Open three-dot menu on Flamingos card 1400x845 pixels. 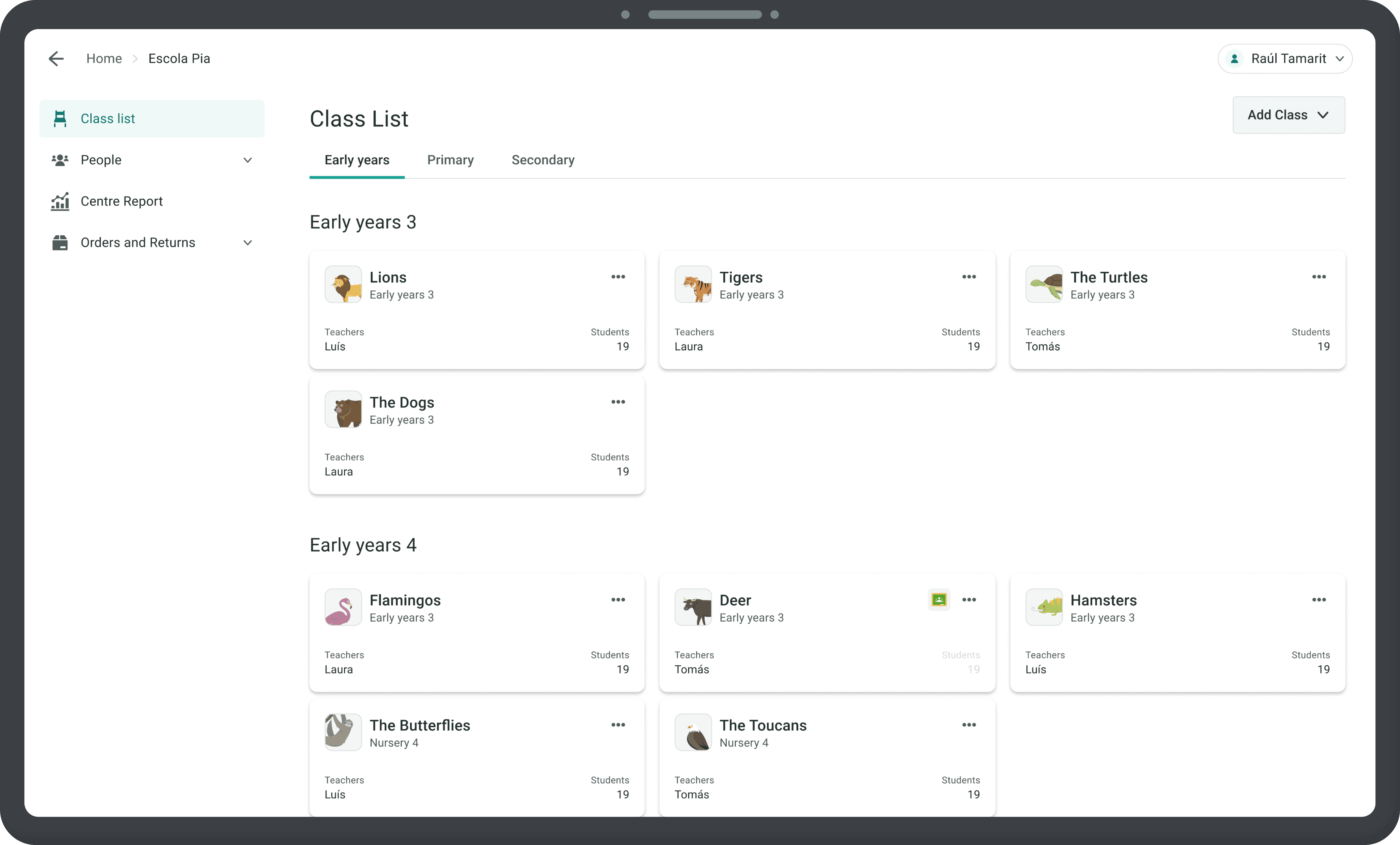(618, 600)
